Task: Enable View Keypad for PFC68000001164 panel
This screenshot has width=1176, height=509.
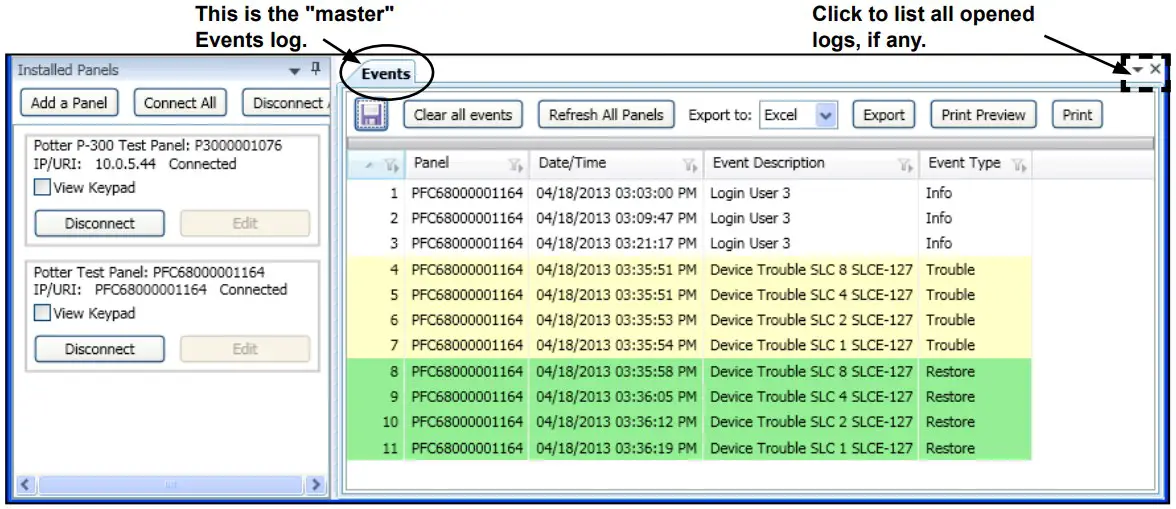Action: pyautogui.click(x=44, y=313)
